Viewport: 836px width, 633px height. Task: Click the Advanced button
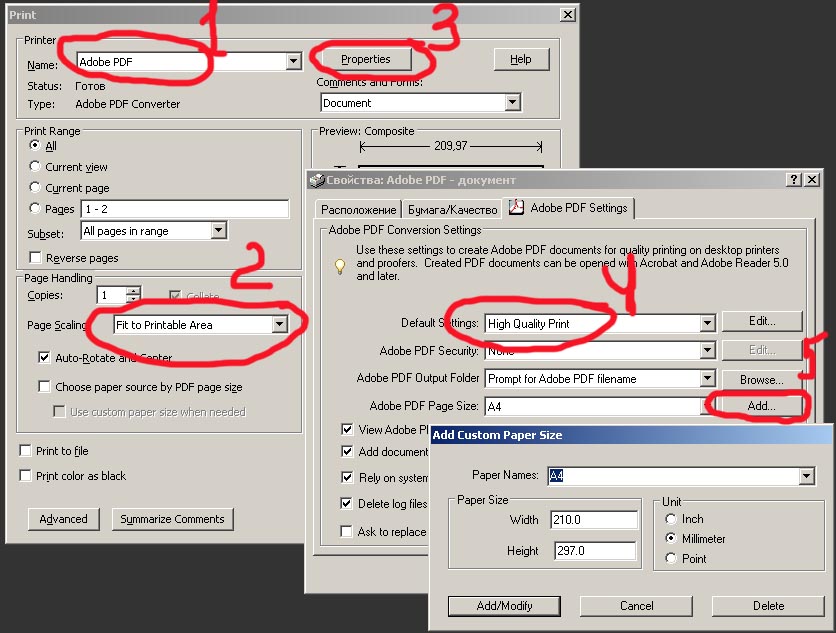(63, 519)
